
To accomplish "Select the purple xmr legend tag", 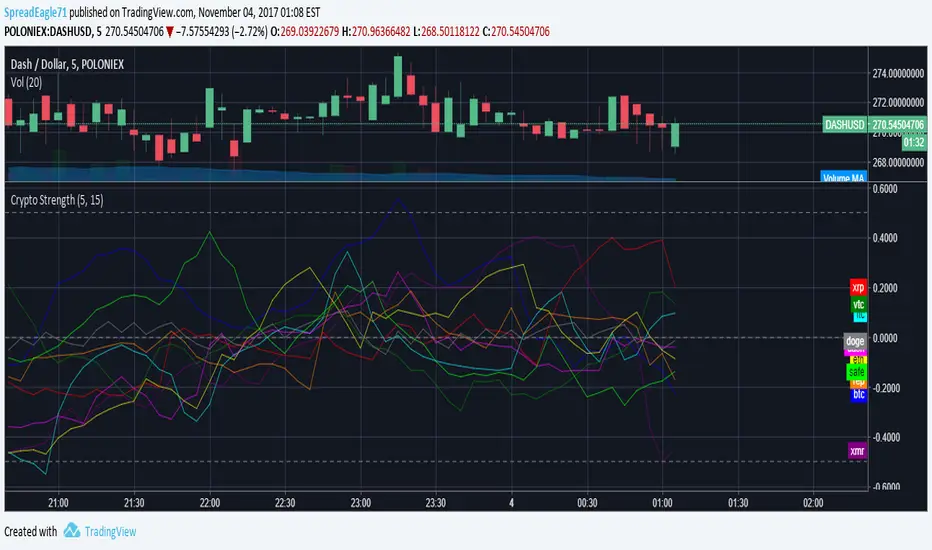I will [857, 451].
